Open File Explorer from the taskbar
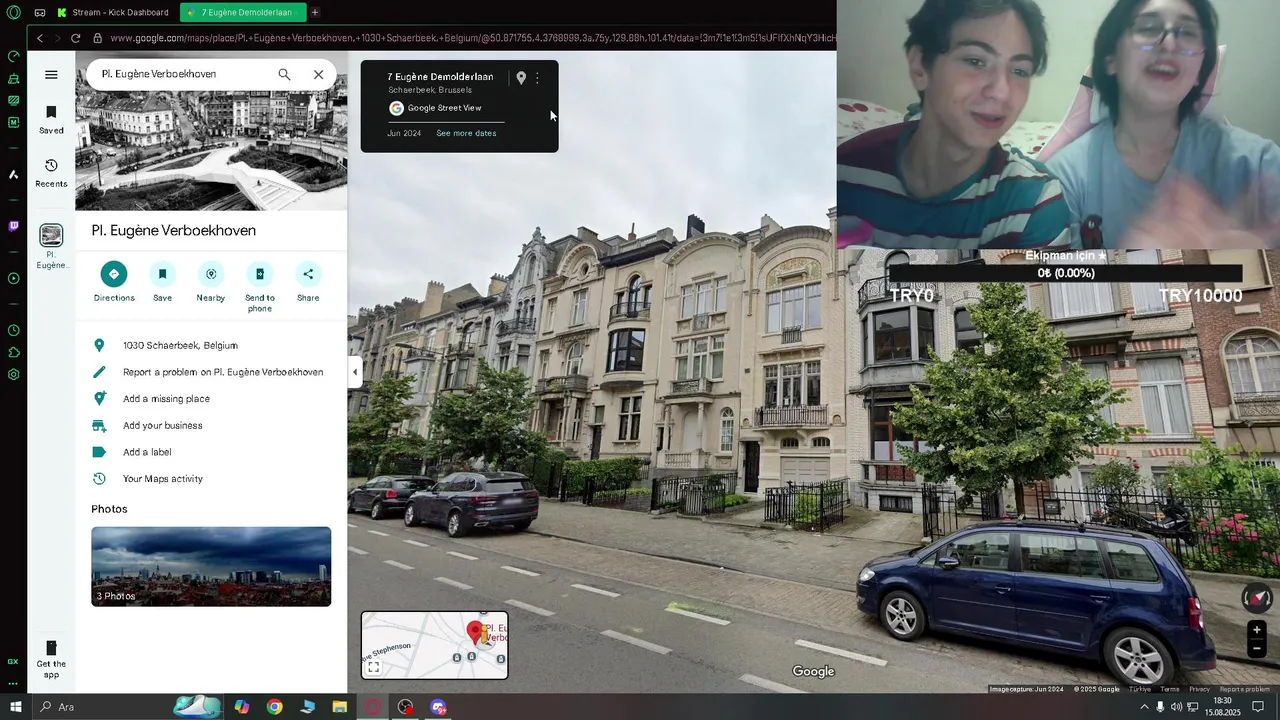The width and height of the screenshot is (1280, 720). 340,707
